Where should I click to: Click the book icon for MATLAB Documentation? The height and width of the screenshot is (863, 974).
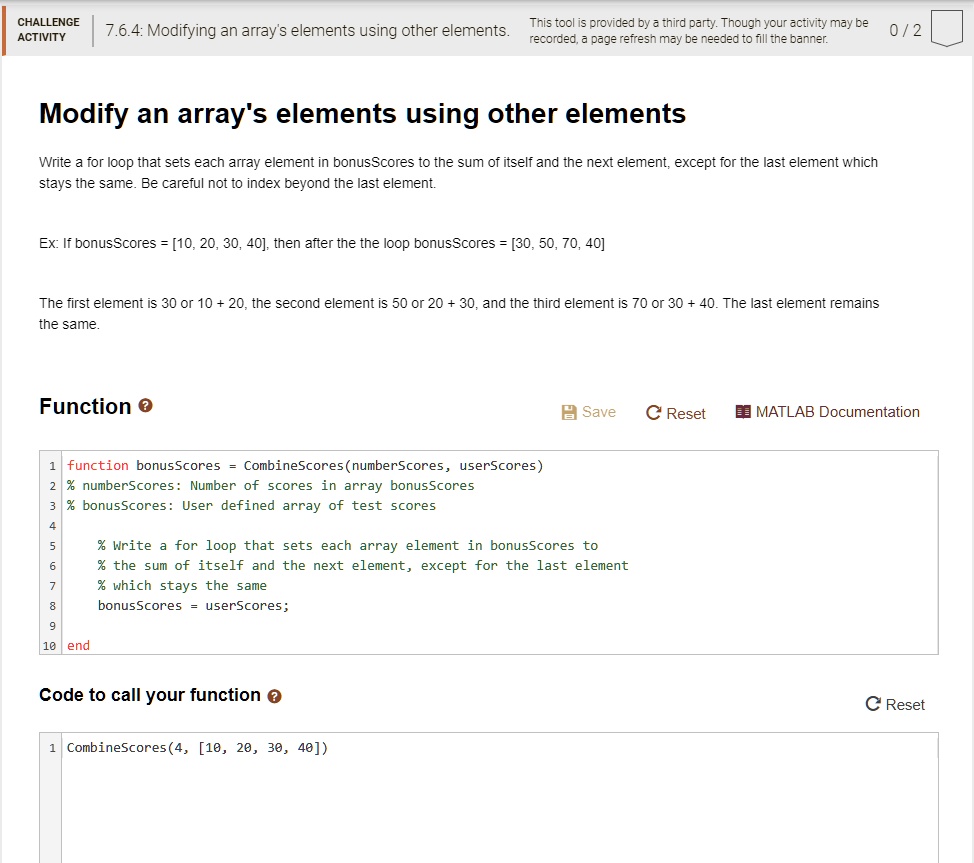tap(743, 411)
